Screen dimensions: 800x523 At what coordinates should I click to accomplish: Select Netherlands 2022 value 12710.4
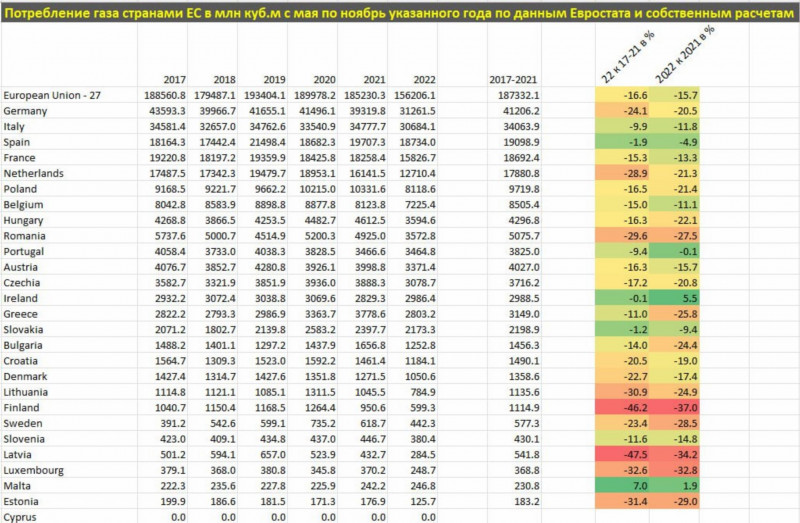click(x=417, y=173)
